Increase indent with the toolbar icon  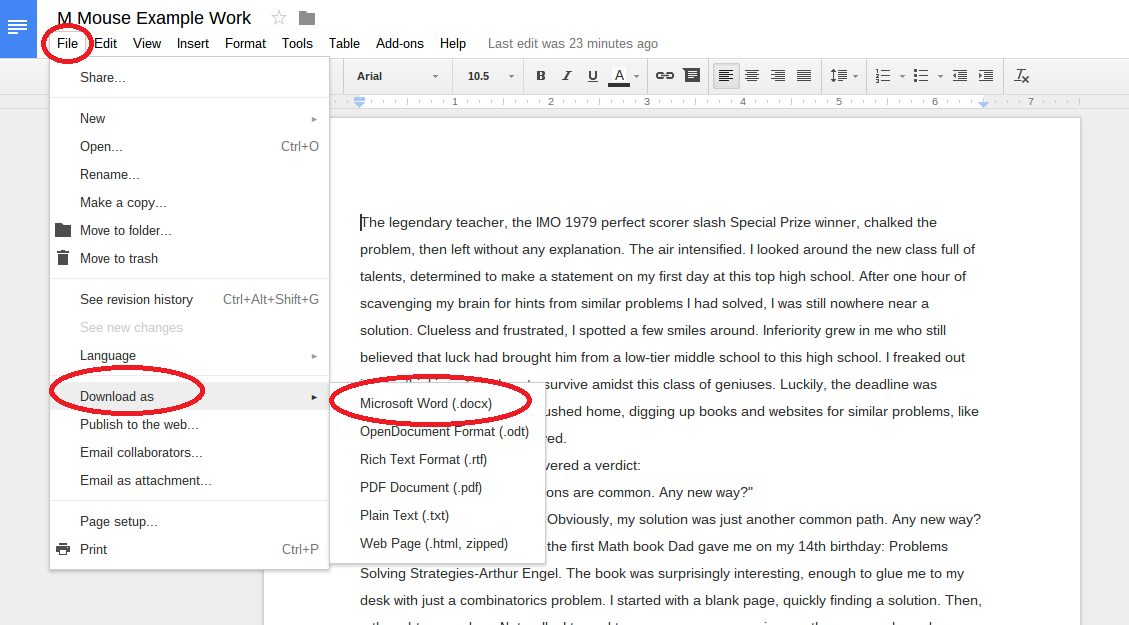coord(986,76)
